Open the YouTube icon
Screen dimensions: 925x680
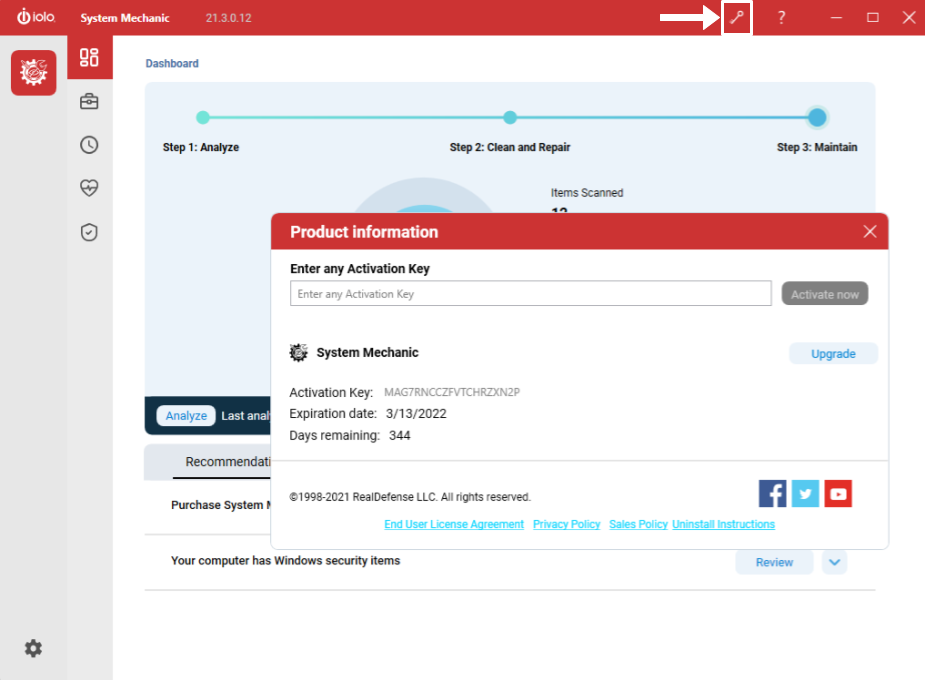(x=838, y=494)
